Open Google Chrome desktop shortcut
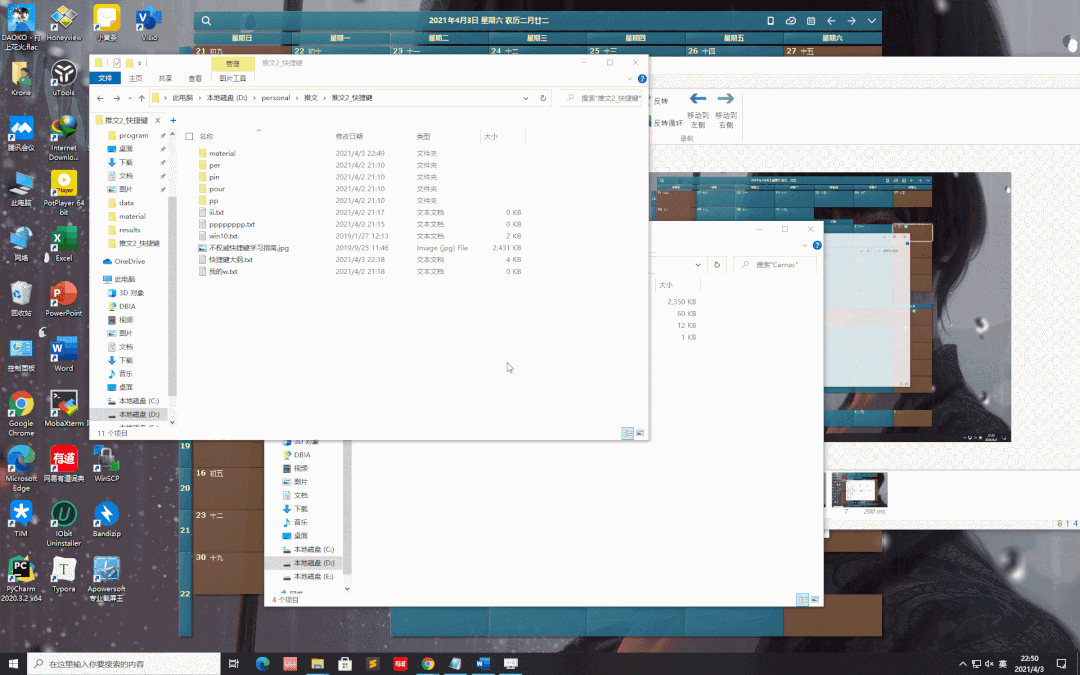The image size is (1080, 675). pyautogui.click(x=21, y=413)
